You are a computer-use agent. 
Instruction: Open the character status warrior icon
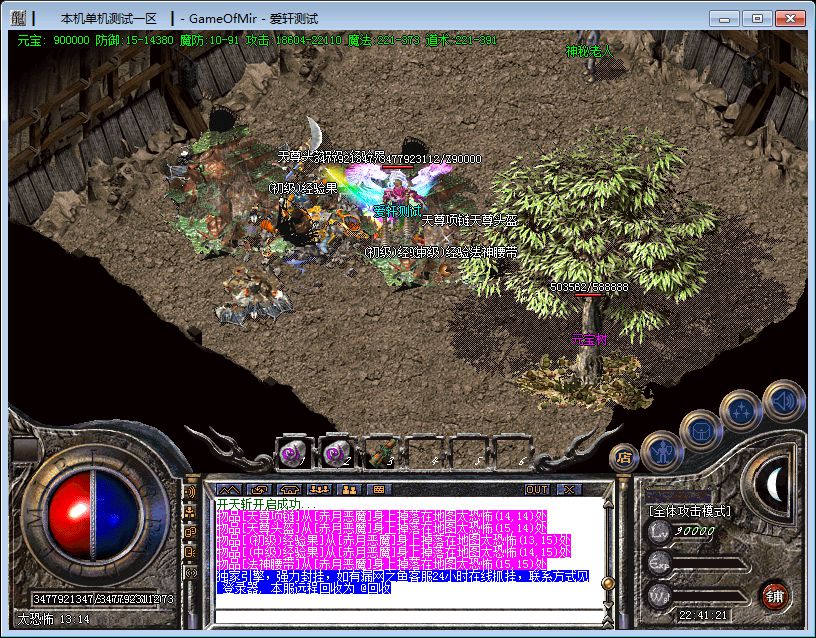[661, 450]
